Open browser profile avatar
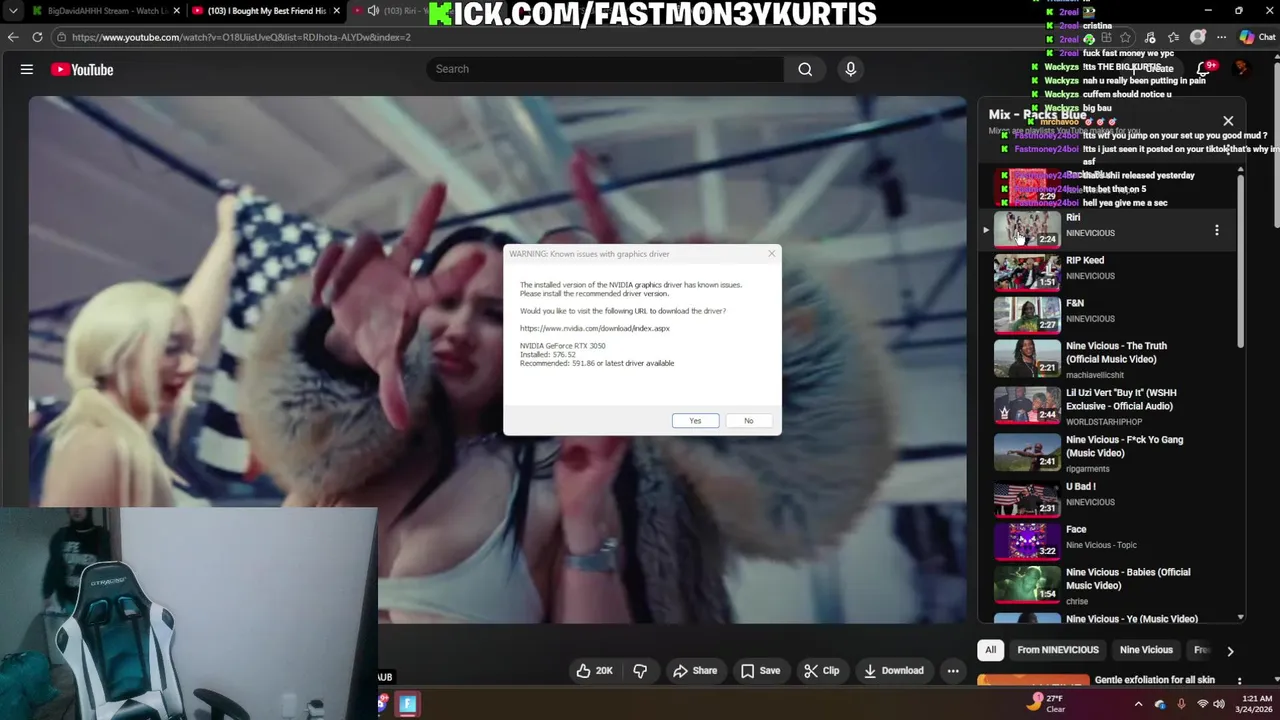This screenshot has width=1280, height=720. [x=1198, y=37]
